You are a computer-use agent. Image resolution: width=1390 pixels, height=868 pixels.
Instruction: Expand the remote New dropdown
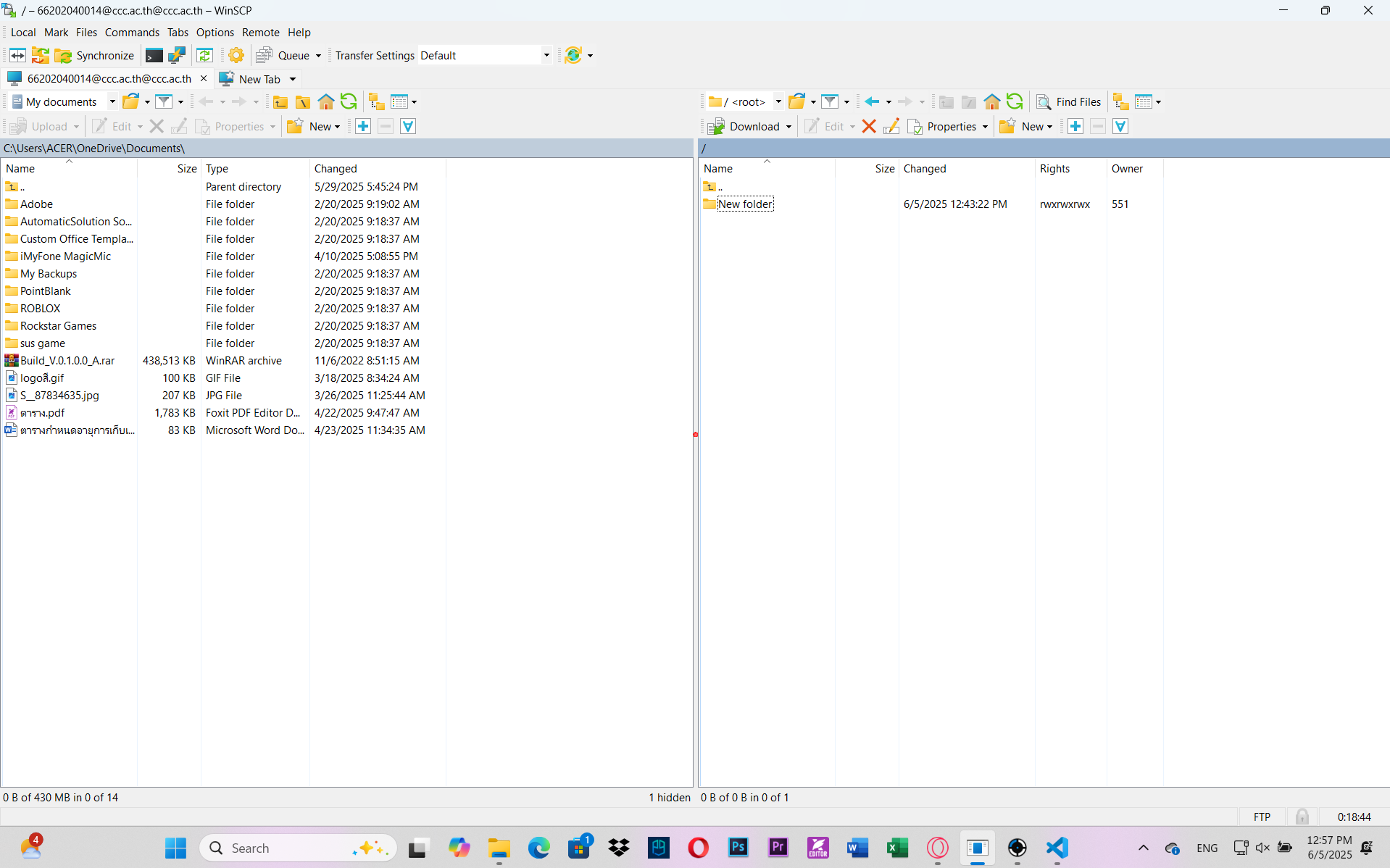1049,127
